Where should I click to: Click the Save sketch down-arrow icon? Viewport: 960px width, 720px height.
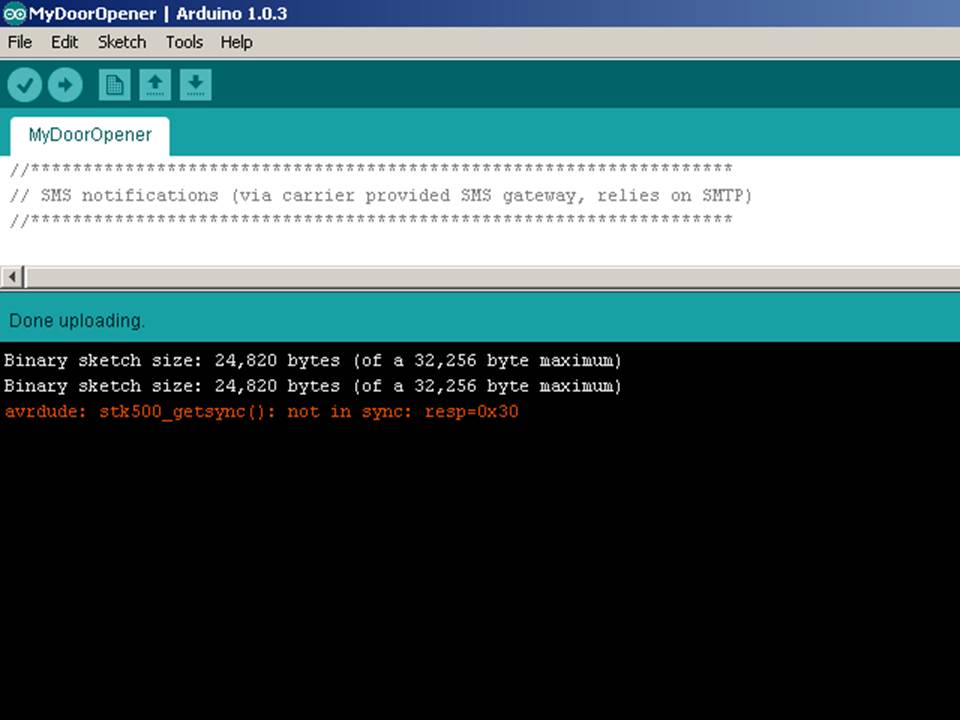[195, 84]
